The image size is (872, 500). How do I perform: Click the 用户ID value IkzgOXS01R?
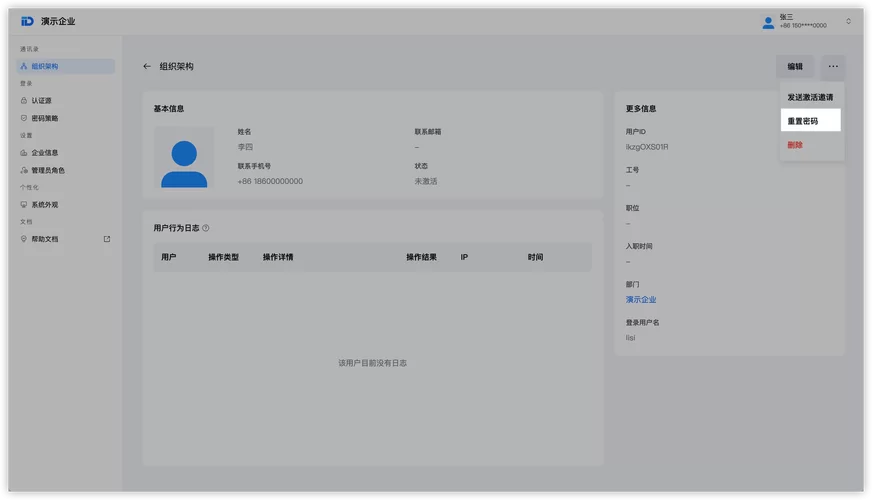pyautogui.click(x=647, y=147)
